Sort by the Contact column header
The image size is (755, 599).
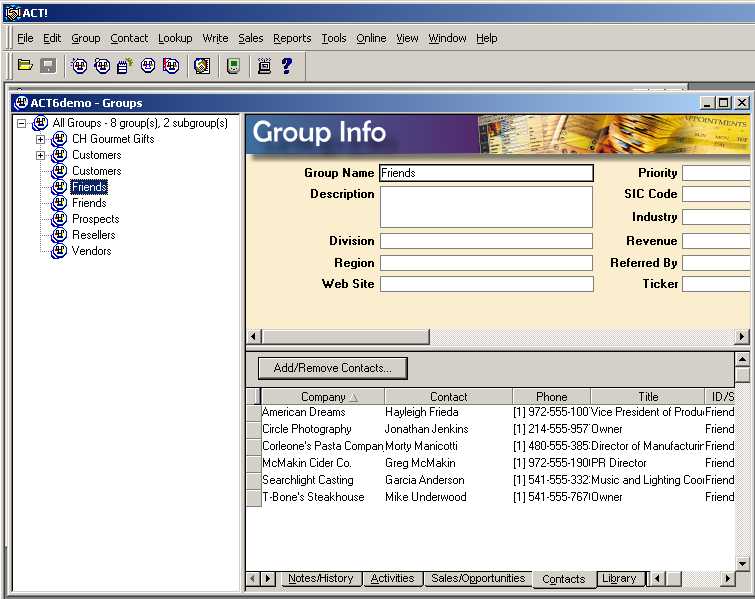click(448, 397)
